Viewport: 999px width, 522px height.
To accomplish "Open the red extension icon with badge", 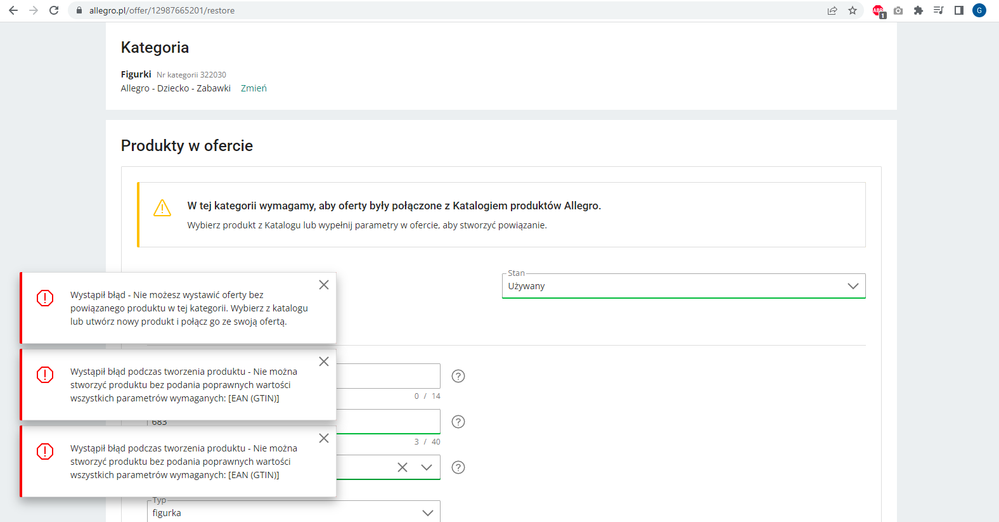I will coord(879,11).
